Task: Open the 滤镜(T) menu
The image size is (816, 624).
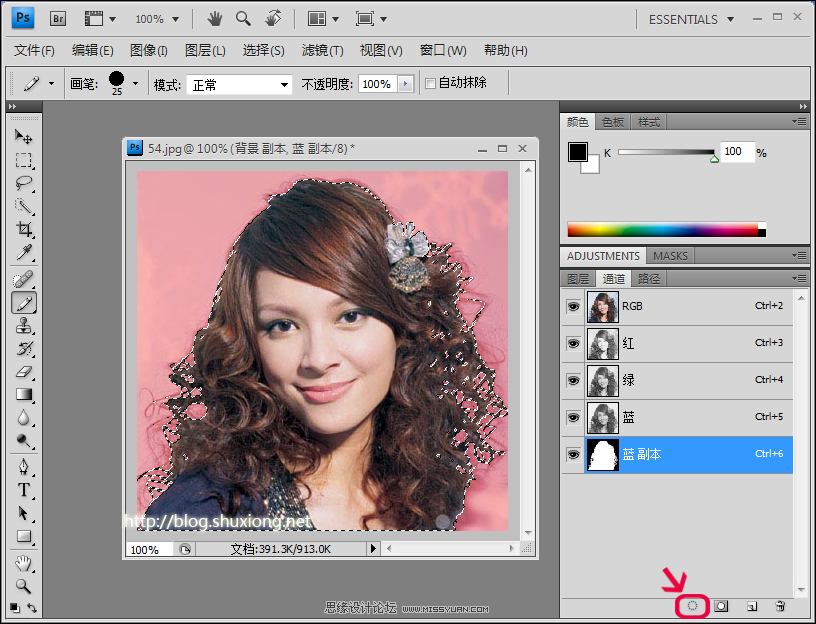Action: click(323, 50)
